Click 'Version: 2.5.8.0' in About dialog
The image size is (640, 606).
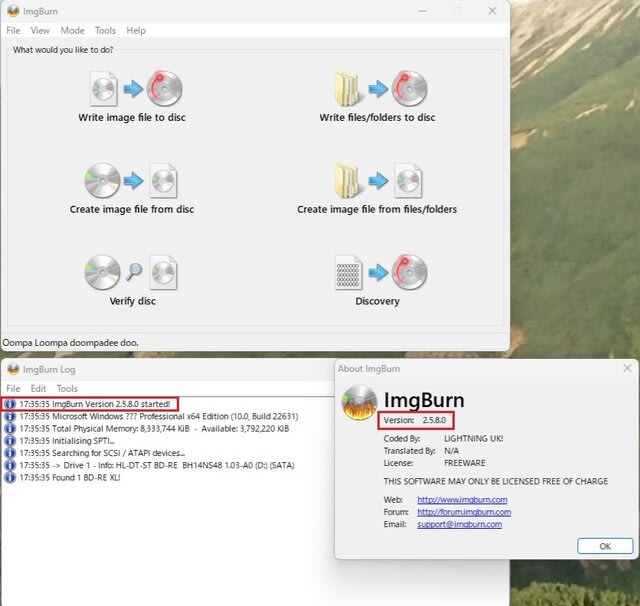(x=415, y=420)
